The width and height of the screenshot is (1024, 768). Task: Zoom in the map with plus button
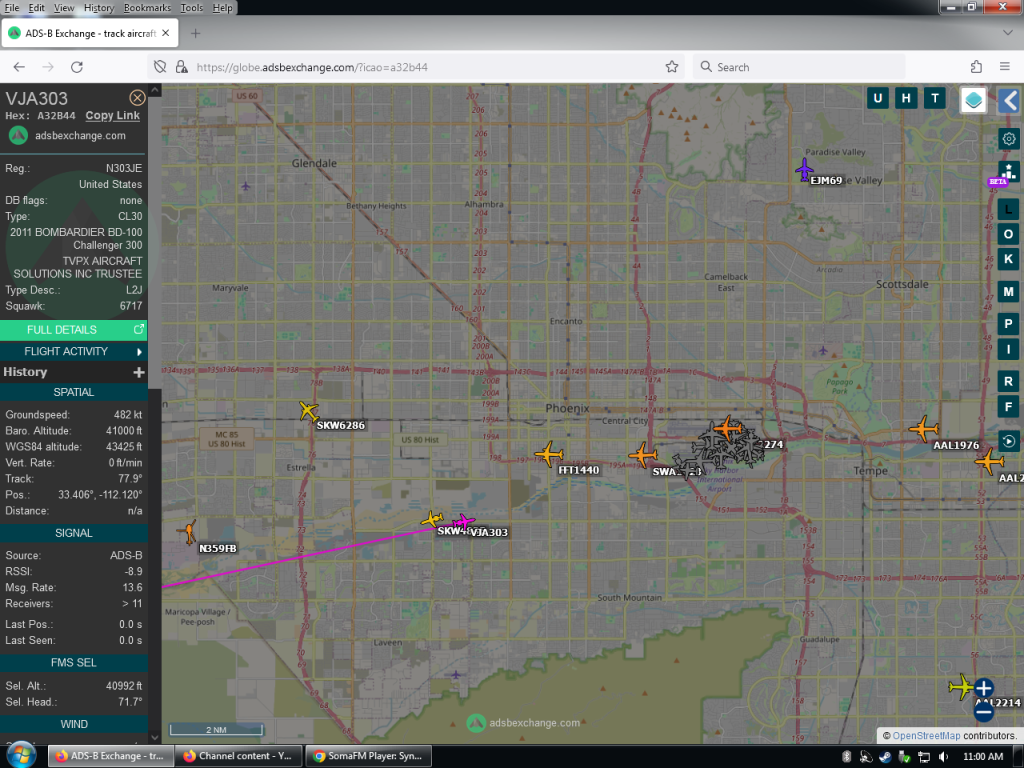point(984,688)
